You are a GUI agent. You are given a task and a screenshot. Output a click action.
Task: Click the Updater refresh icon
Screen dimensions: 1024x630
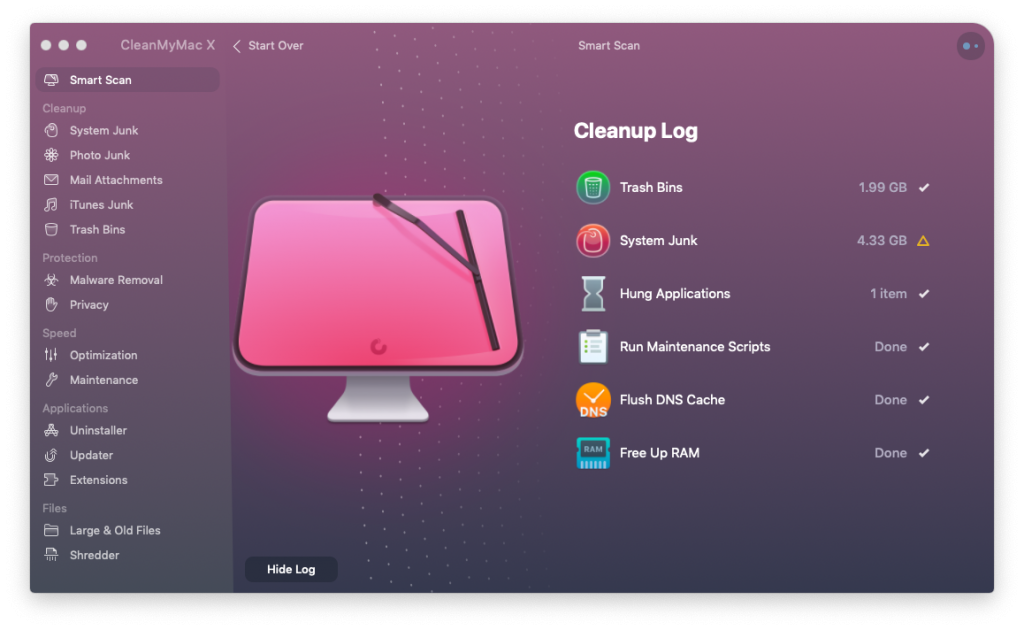pos(51,454)
